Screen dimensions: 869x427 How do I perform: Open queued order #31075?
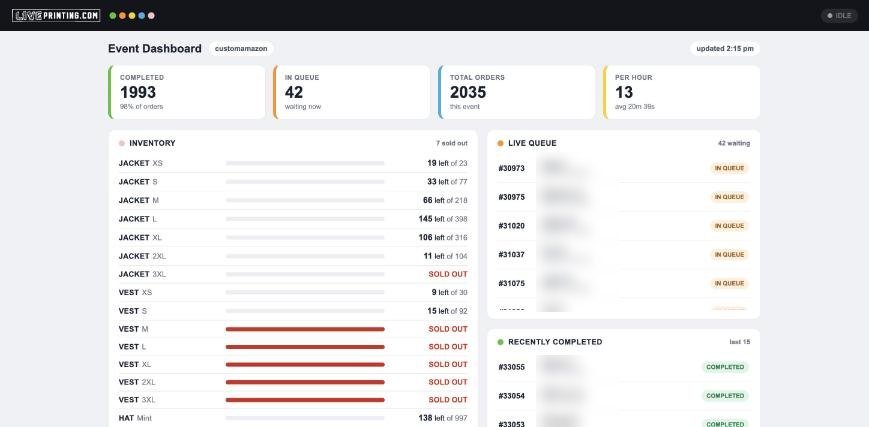623,283
